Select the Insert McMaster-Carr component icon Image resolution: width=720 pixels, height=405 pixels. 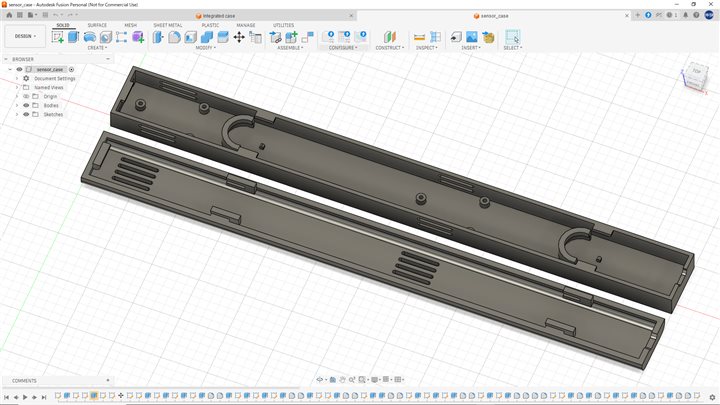(x=488, y=37)
